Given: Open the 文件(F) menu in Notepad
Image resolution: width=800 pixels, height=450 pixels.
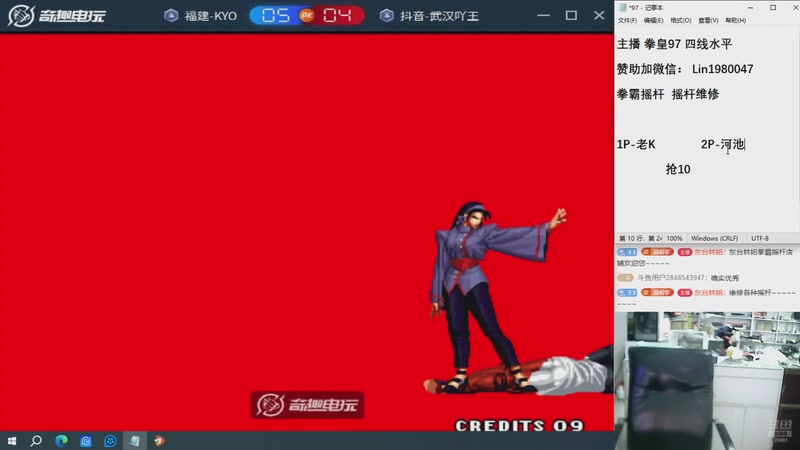Looking at the screenshot, I should tap(627, 20).
